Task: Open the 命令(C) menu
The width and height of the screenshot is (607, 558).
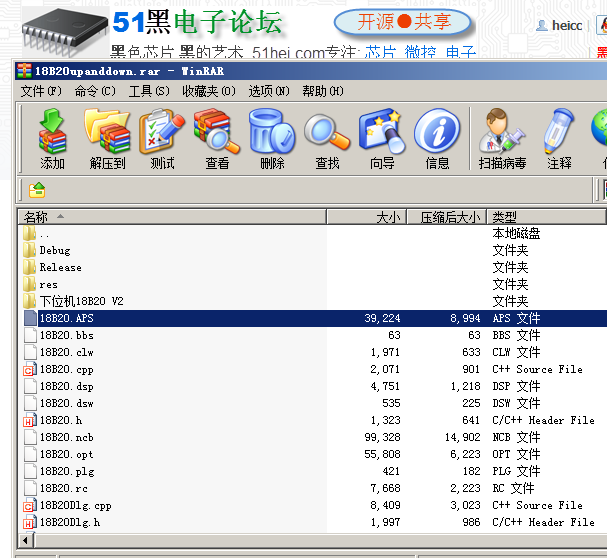Action: (95, 91)
